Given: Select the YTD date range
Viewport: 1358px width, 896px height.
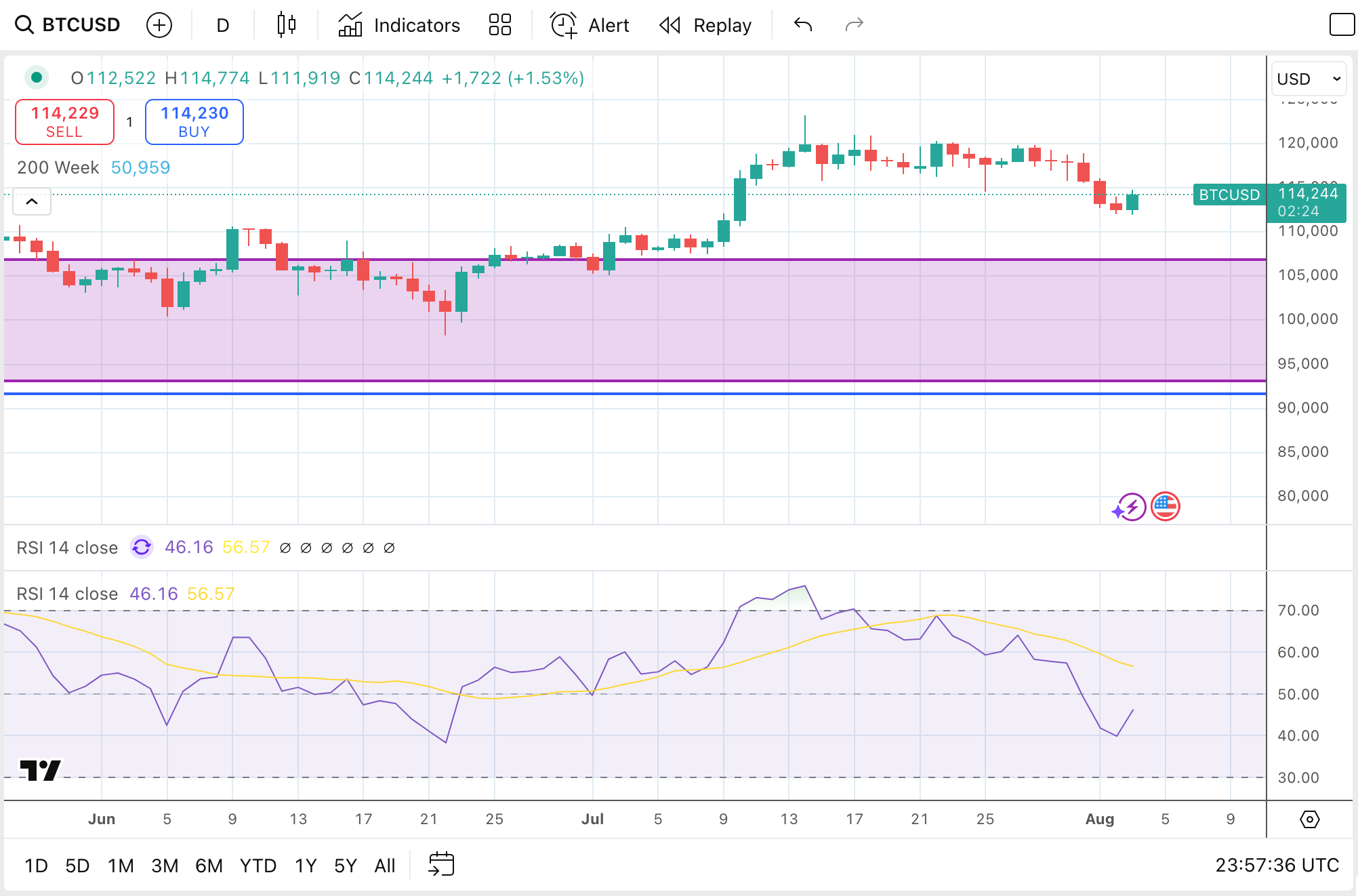Looking at the screenshot, I should coord(258,866).
